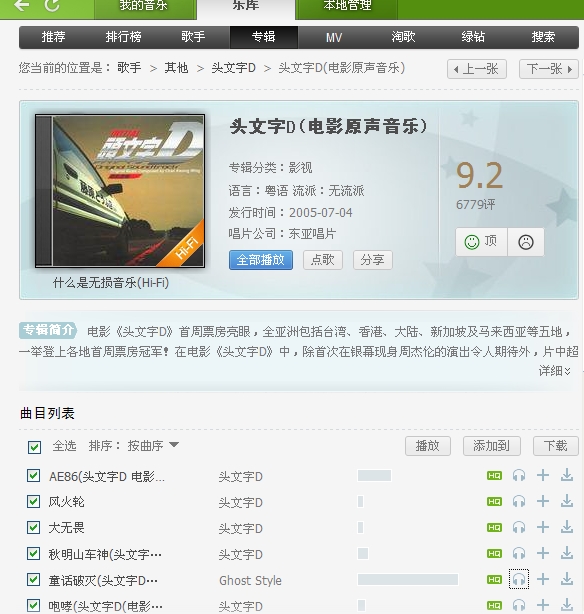Screen dimensions: 584x614
Task: Click the popularity bar of 童话破灭
Action: [x=408, y=580]
